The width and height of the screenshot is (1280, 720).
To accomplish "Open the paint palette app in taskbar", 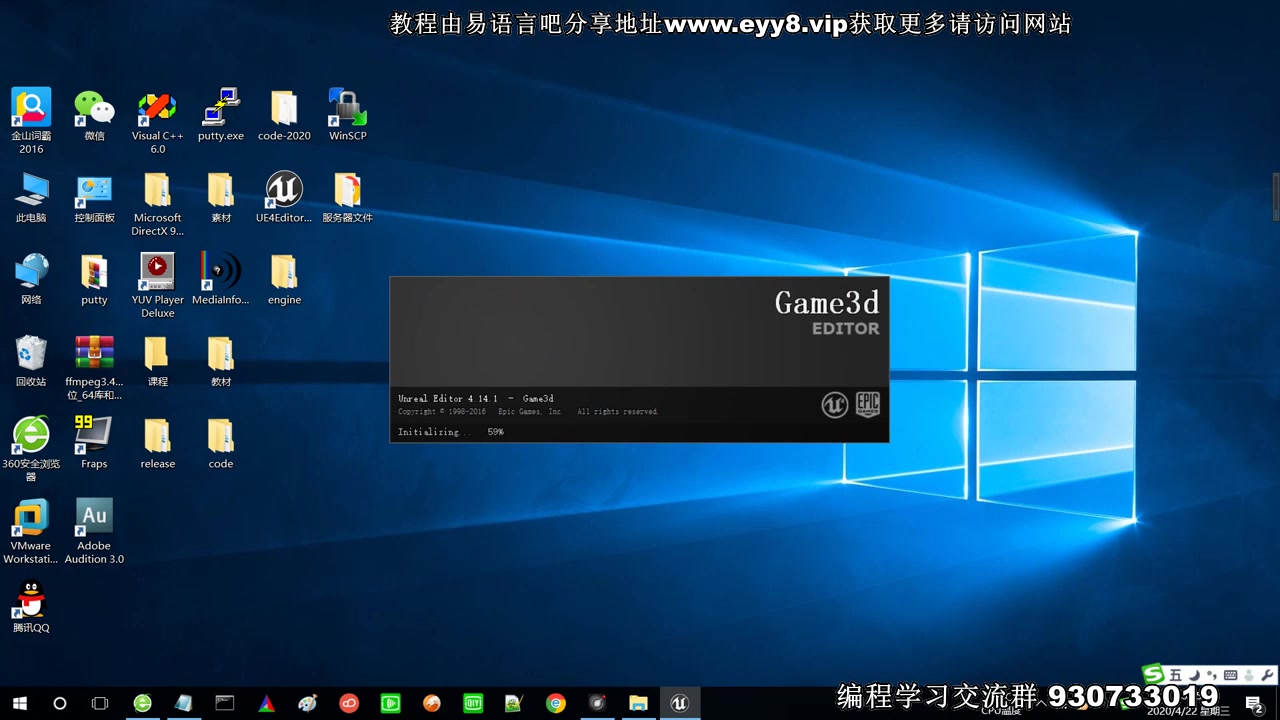I will pos(308,703).
